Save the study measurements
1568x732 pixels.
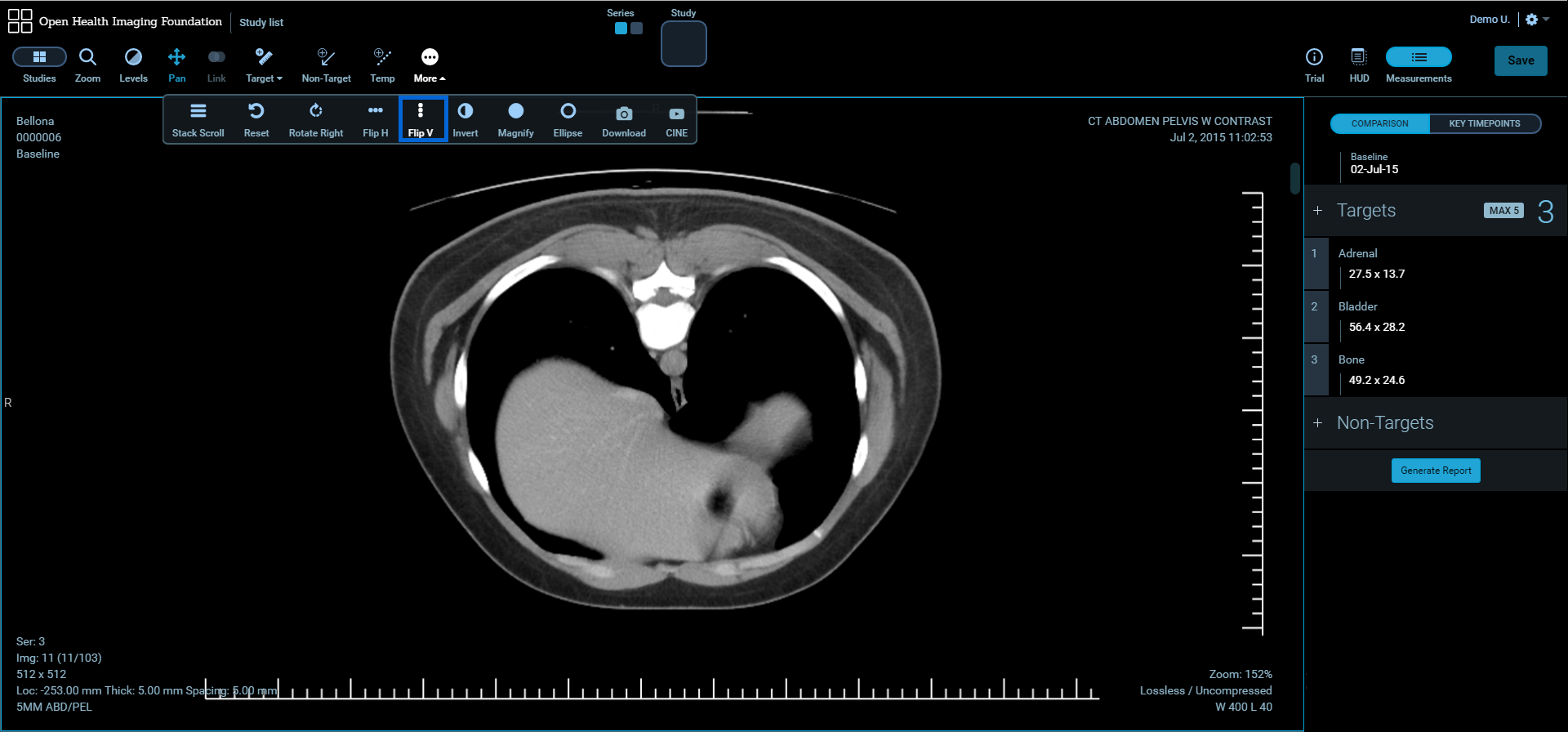(x=1520, y=60)
